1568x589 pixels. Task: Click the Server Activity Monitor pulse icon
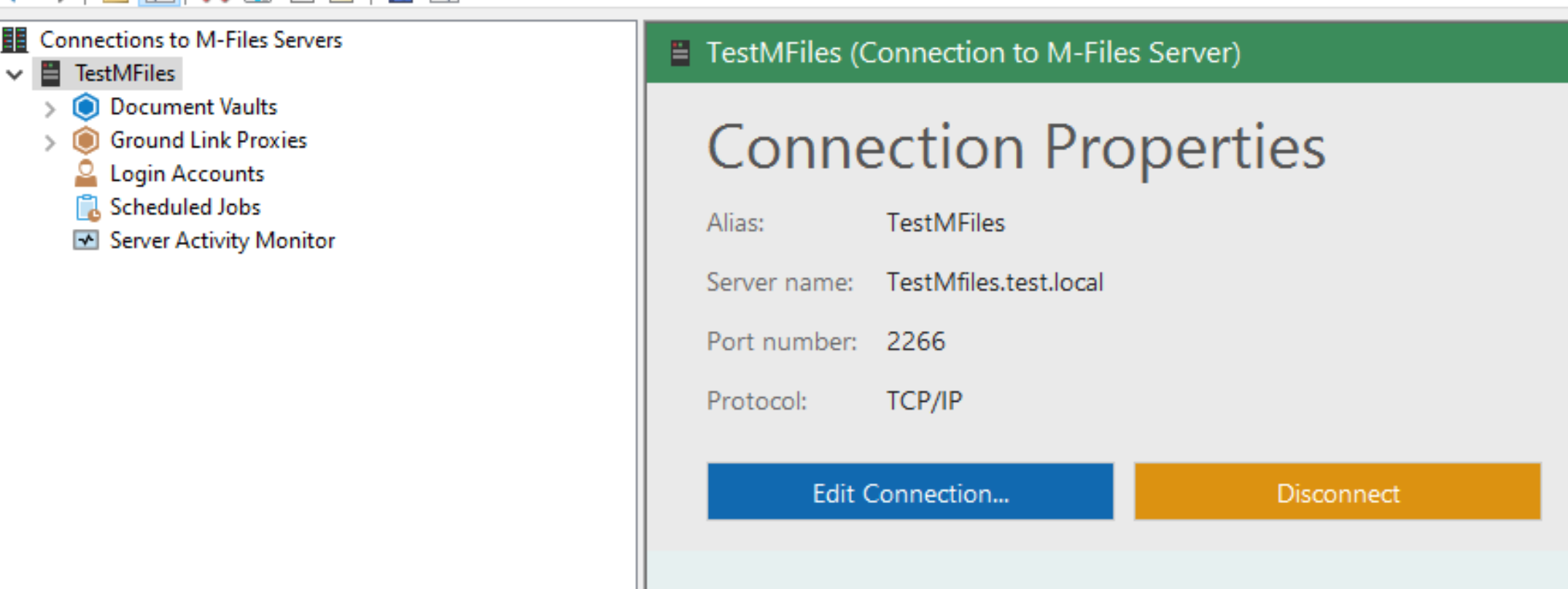tap(86, 241)
